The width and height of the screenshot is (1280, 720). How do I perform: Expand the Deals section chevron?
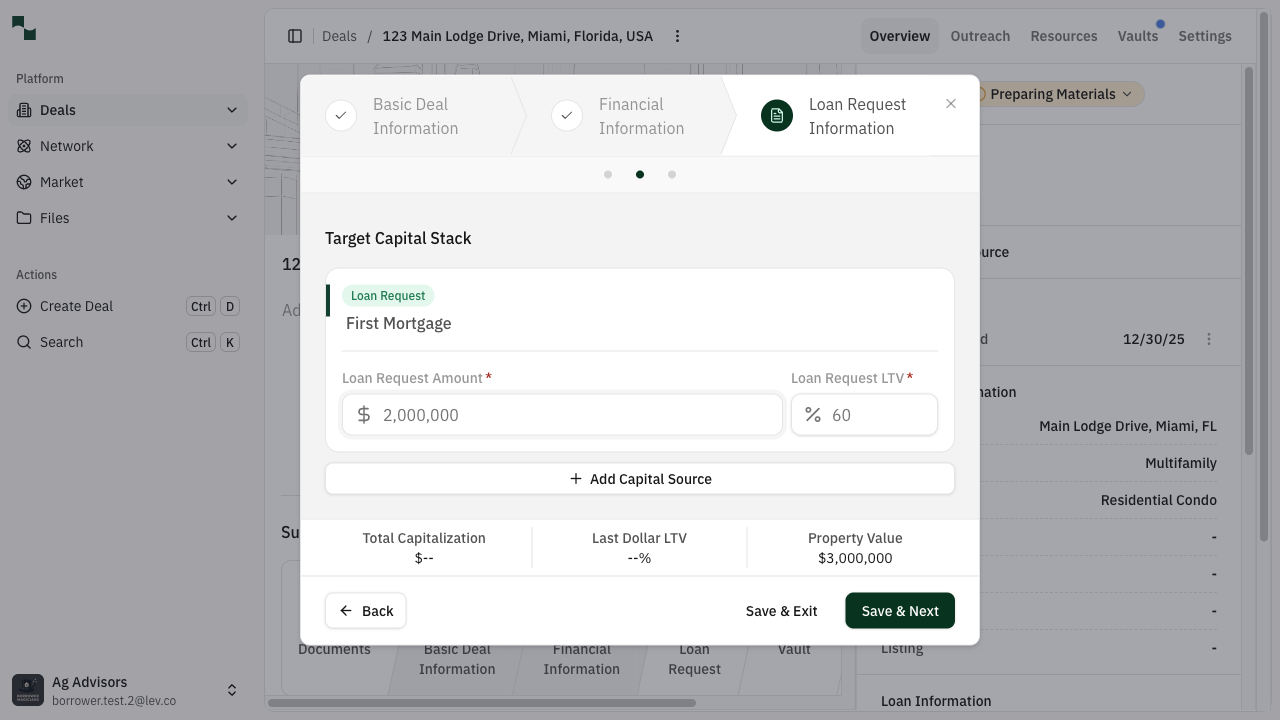(232, 110)
